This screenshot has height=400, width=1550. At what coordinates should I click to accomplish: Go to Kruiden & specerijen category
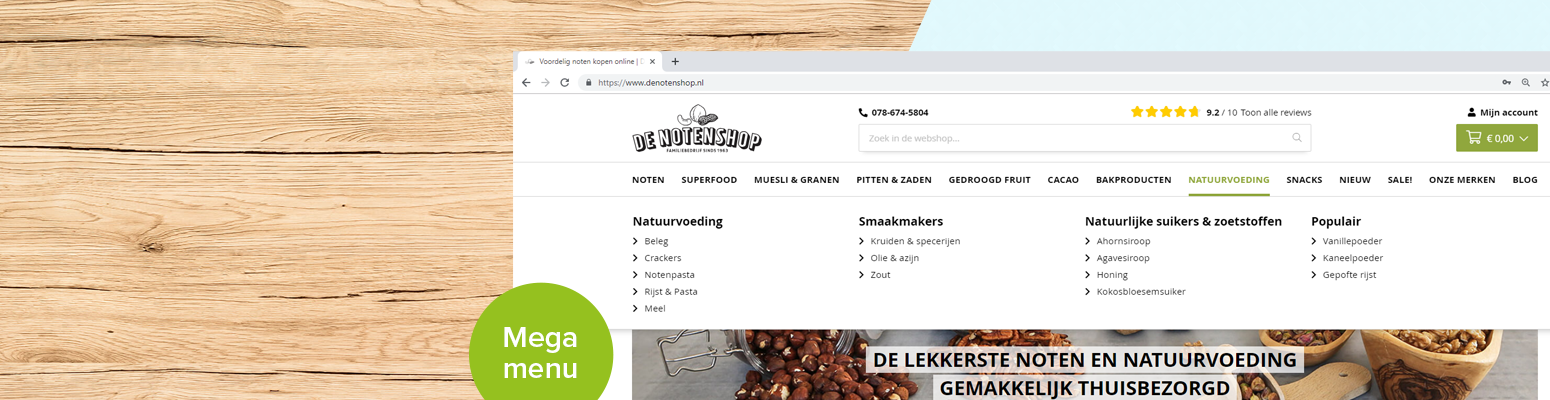click(915, 241)
